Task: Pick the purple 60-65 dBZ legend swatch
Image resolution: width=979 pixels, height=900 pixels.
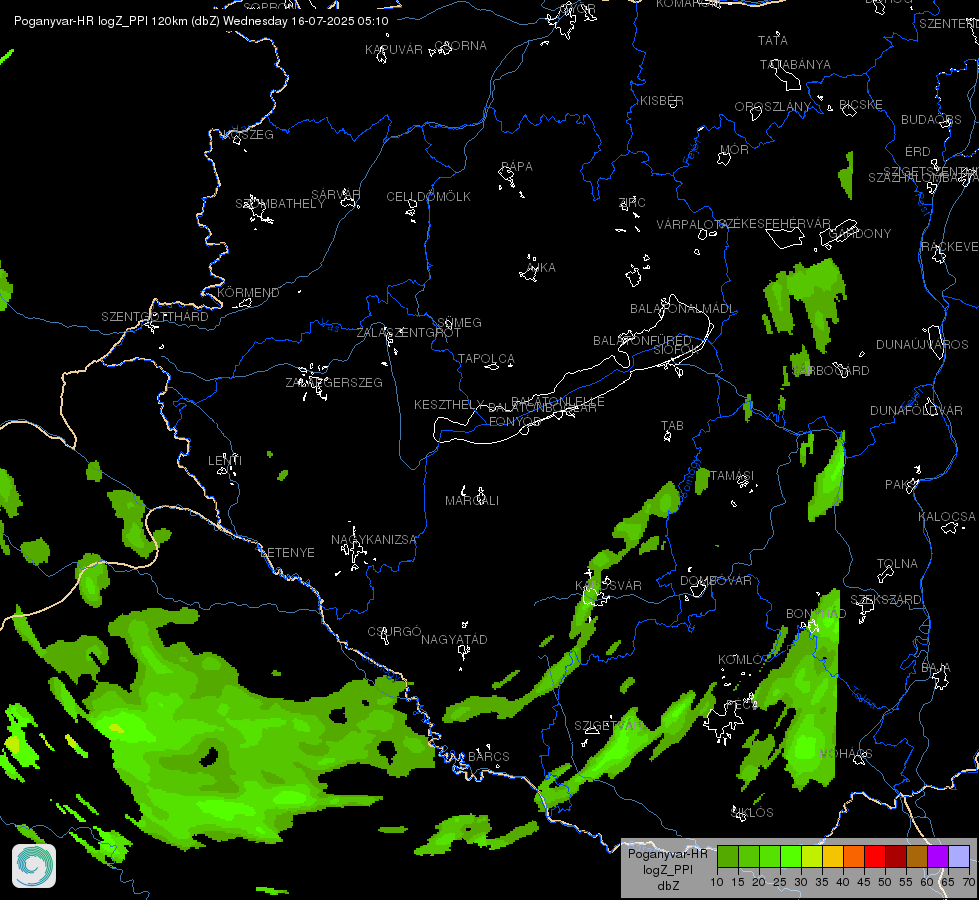Action: coord(937,856)
